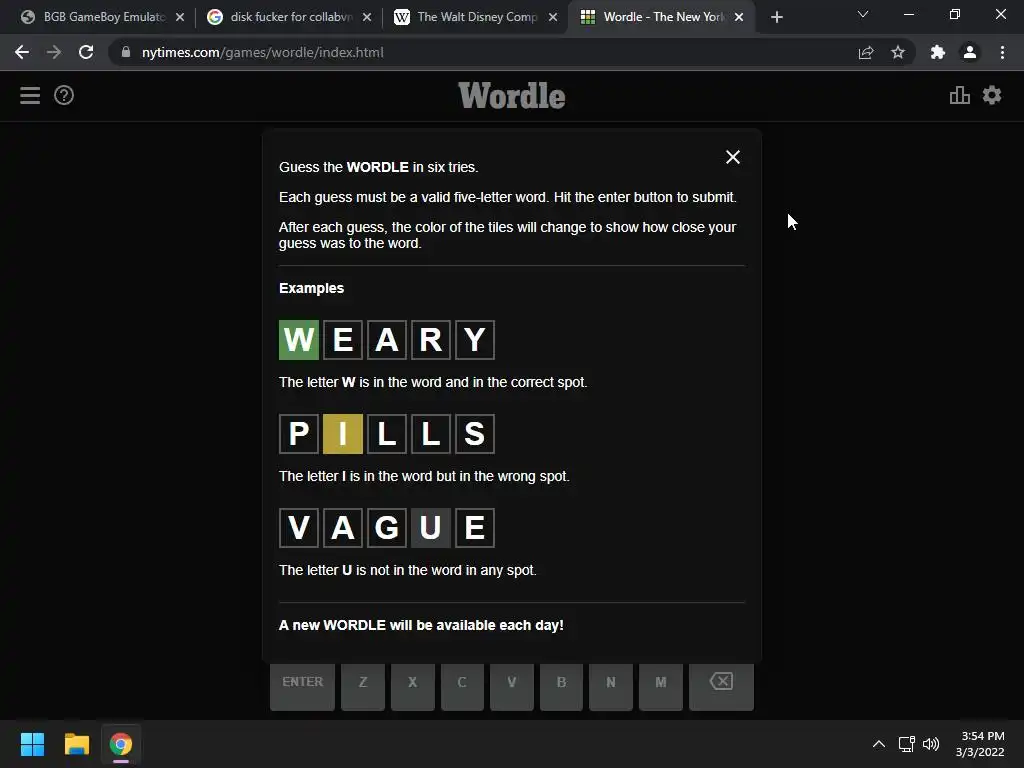Click the Examples heading text
This screenshot has height=768, width=1024.
[312, 288]
